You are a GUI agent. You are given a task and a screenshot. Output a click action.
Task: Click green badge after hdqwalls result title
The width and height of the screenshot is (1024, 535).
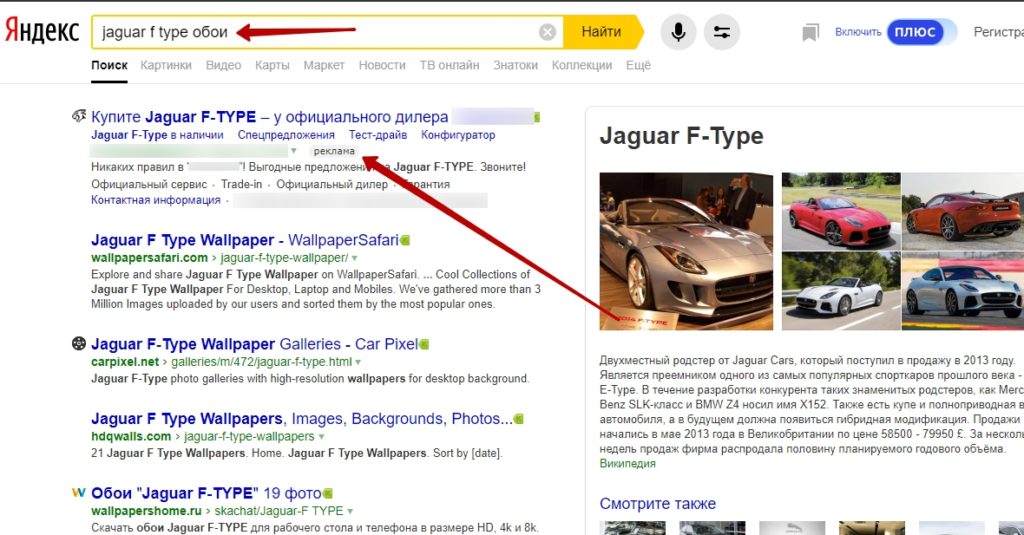519,419
